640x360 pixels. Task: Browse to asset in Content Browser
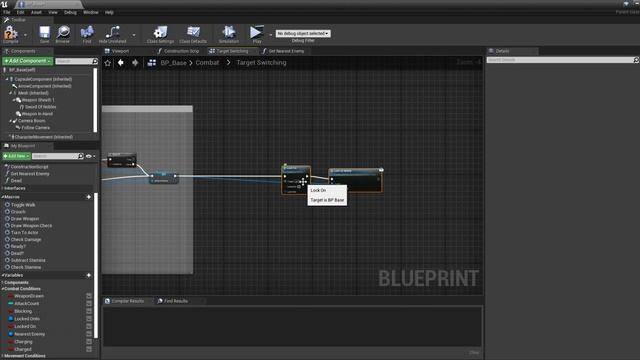[63, 33]
